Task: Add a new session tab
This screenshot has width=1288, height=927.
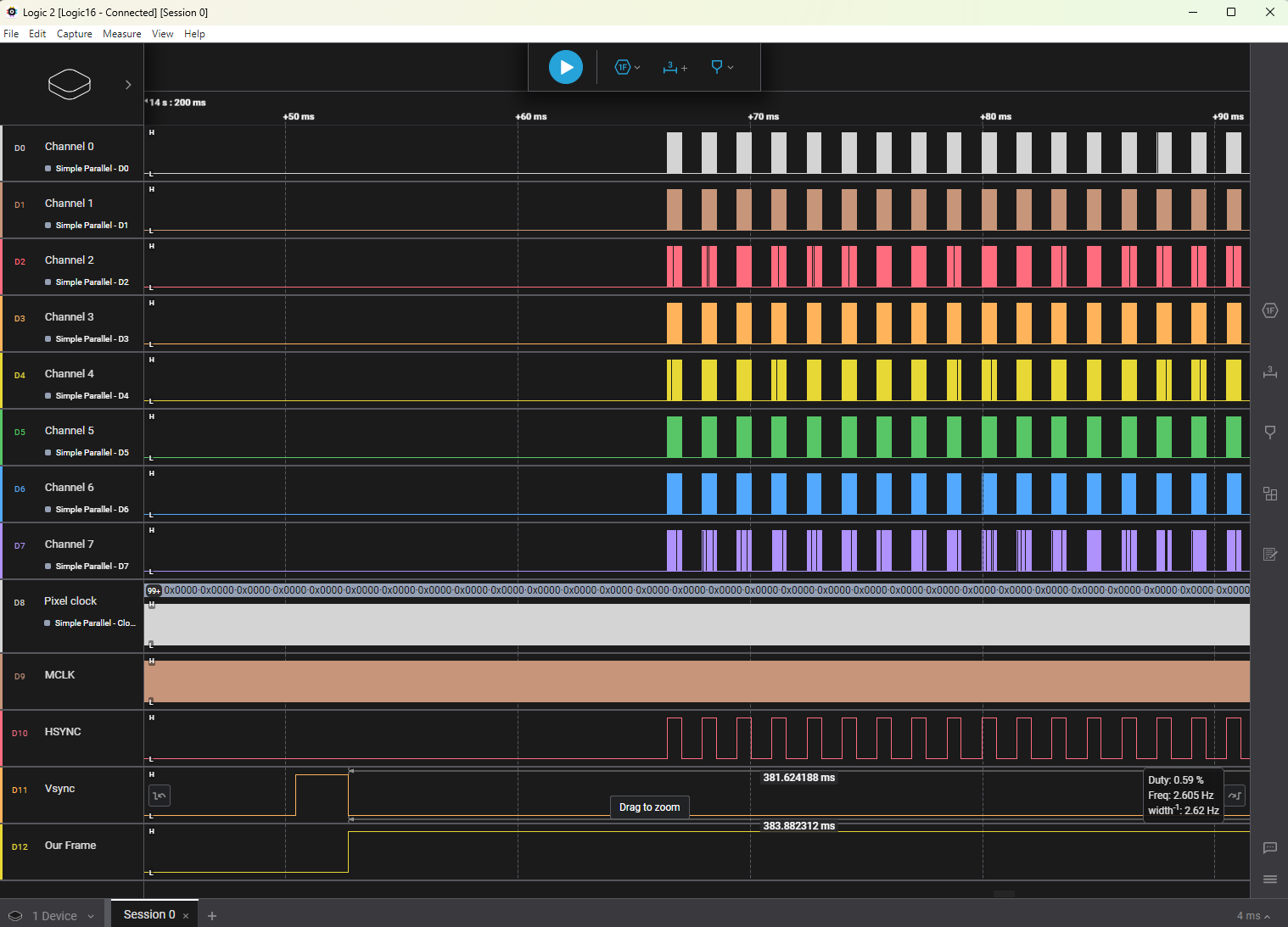Action: 212,916
